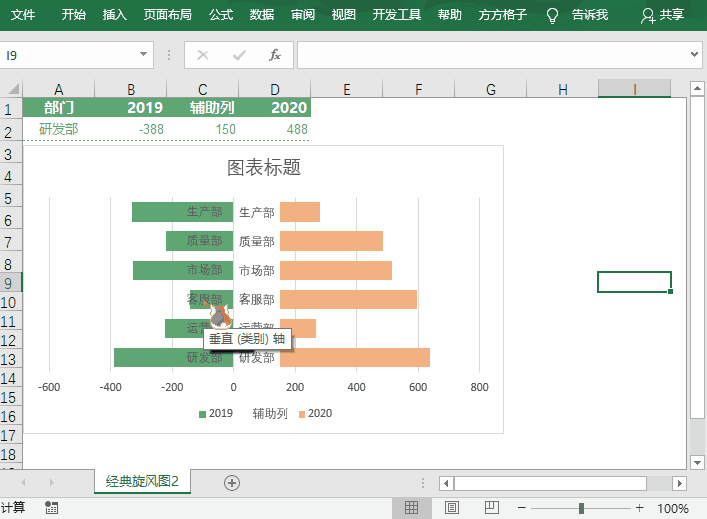
Task: Switch to Page Break Preview
Action: point(491,508)
